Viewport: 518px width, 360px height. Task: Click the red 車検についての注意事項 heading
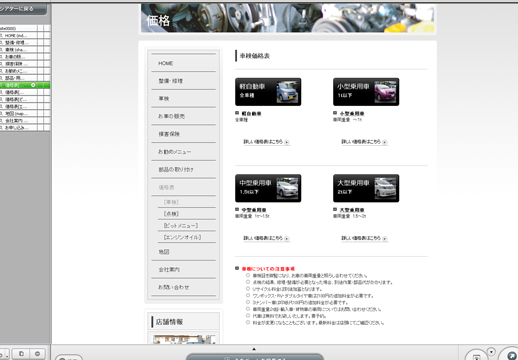[268, 269]
